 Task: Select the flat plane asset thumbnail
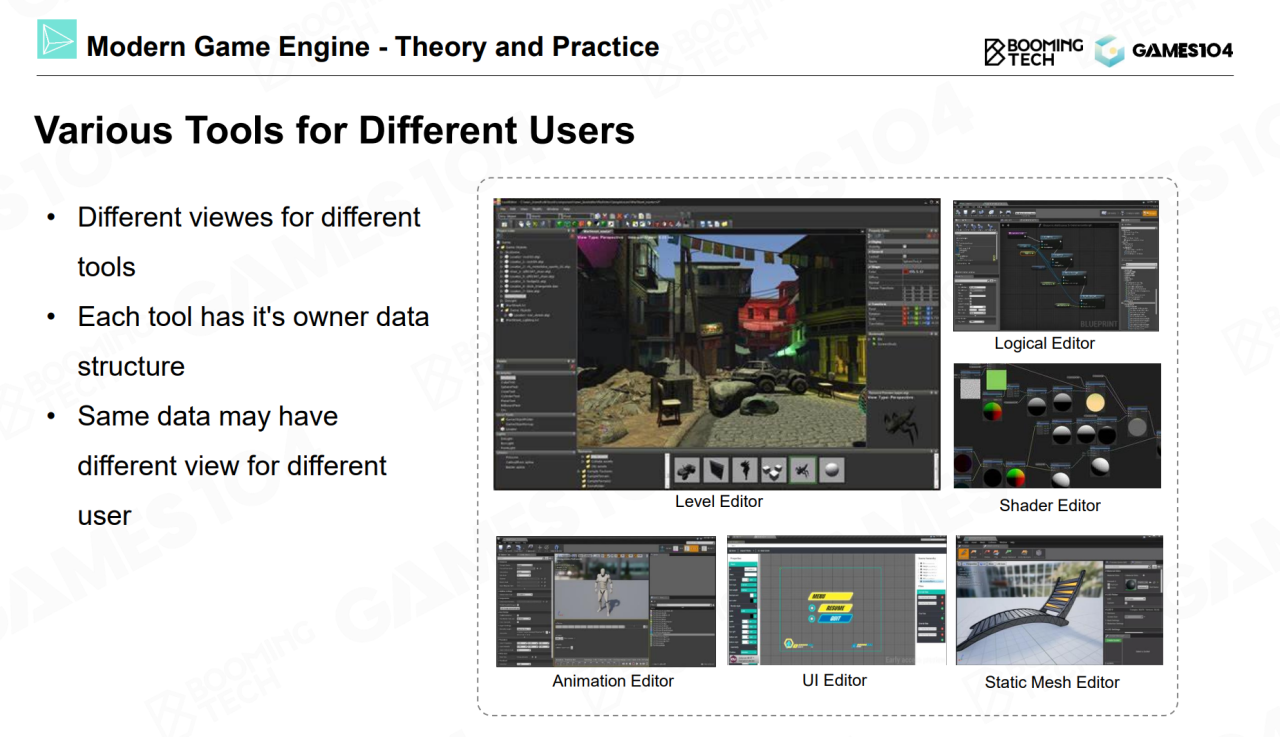pos(715,470)
